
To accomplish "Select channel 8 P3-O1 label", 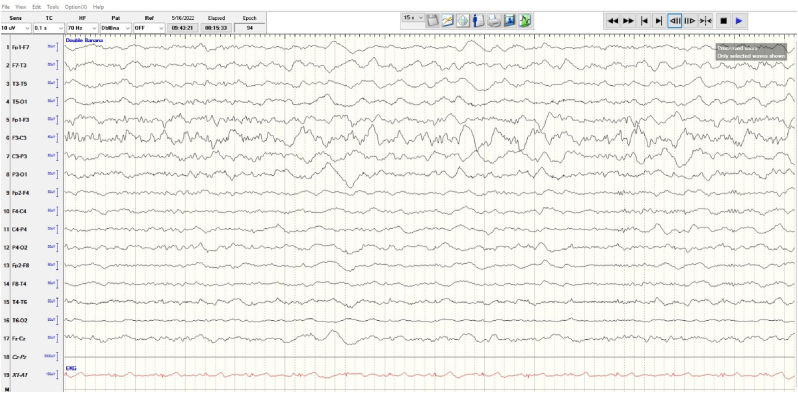I will pyautogui.click(x=21, y=175).
